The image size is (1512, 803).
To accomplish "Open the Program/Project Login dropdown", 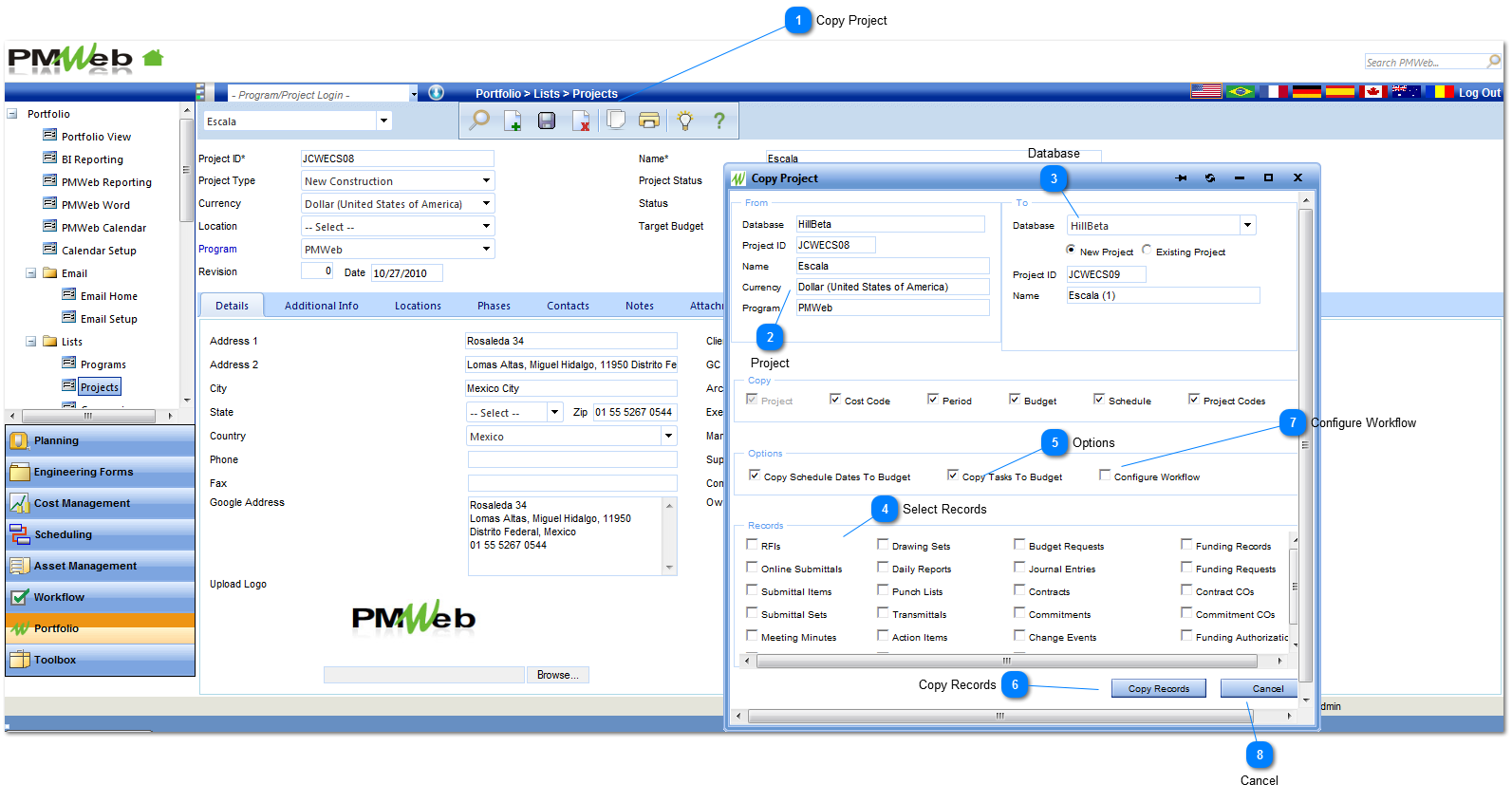I will (414, 94).
